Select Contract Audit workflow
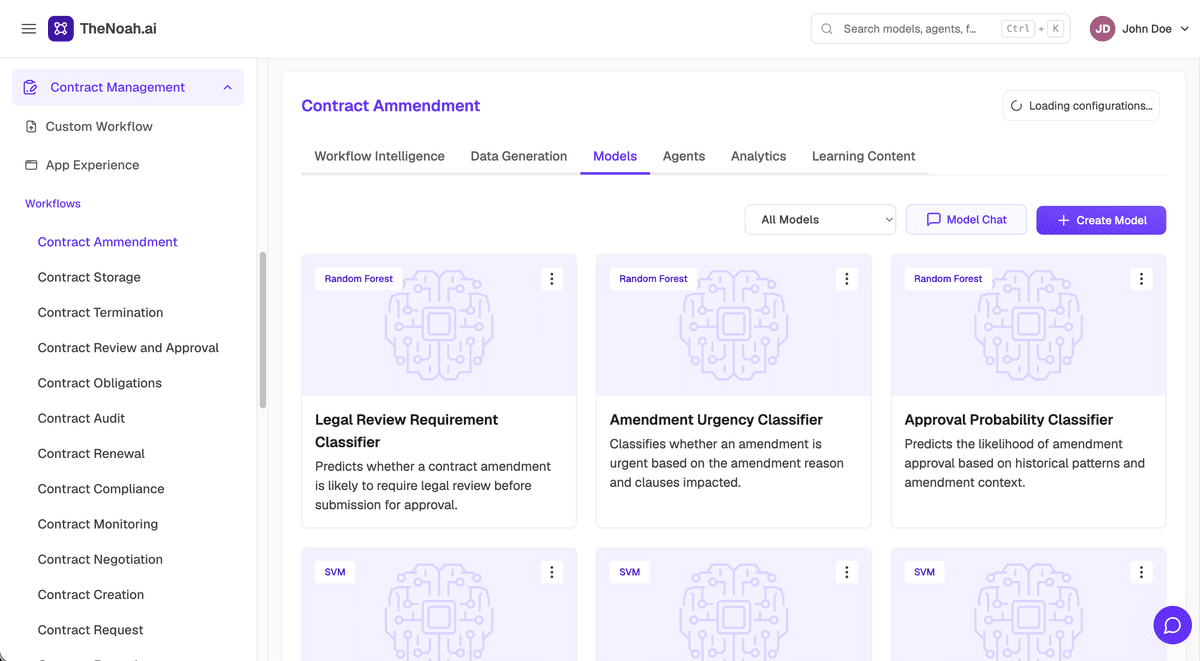The image size is (1200, 661). 82,418
